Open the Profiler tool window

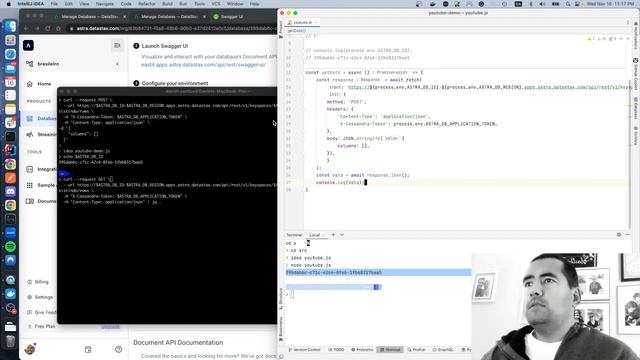pyautogui.click(x=417, y=350)
